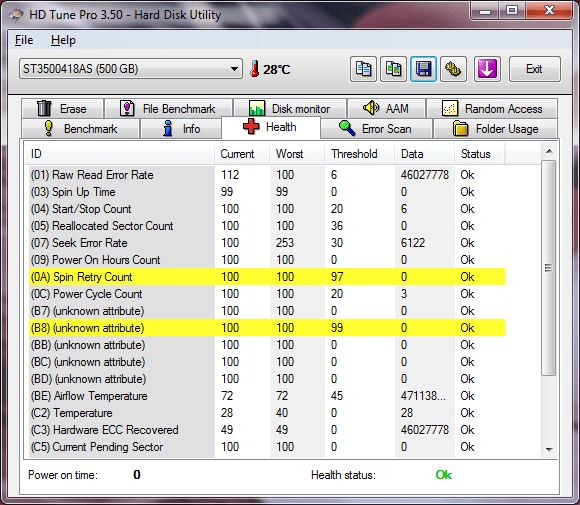Click the copy info to clipboard icon
The height and width of the screenshot is (505, 580).
point(363,69)
